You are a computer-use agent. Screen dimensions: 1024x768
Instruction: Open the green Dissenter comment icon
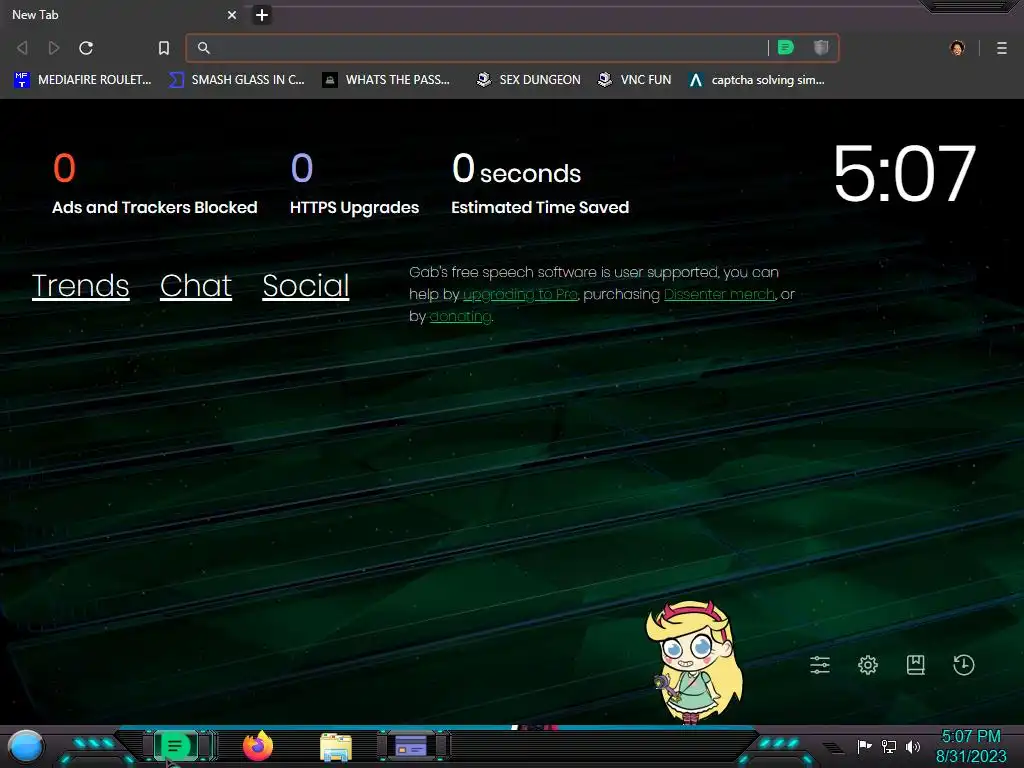coord(786,47)
